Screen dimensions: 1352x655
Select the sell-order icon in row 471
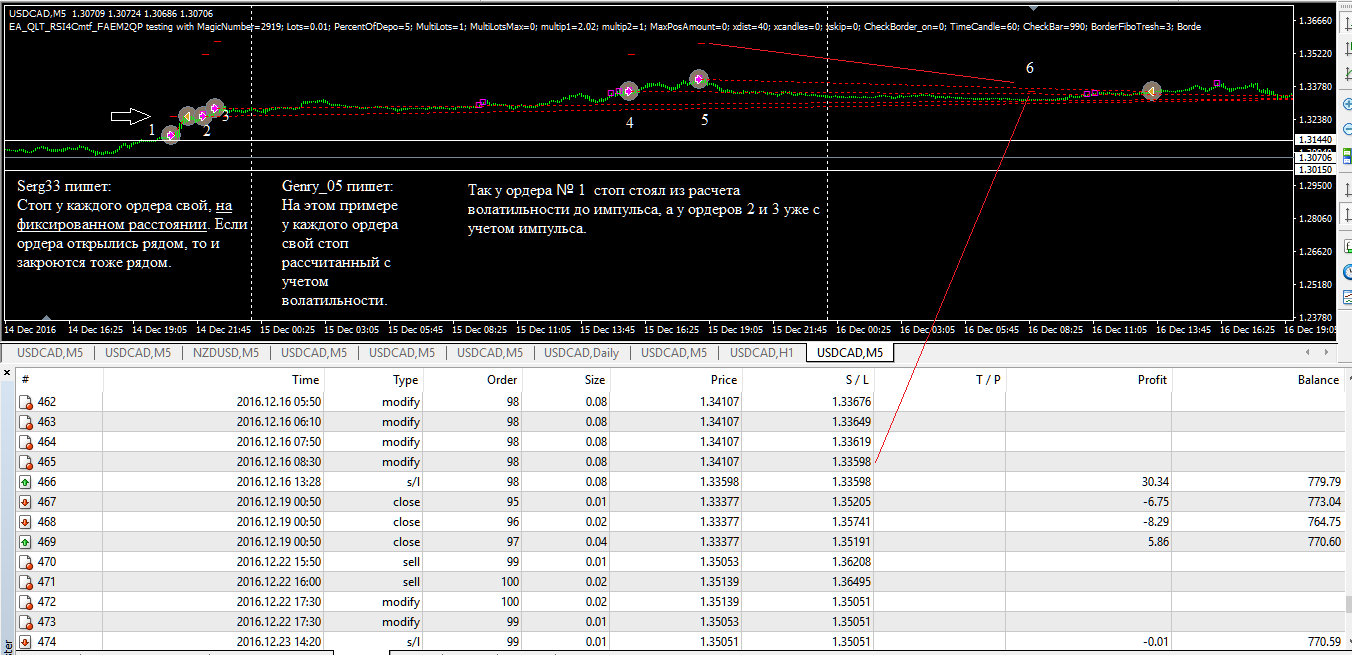click(x=26, y=582)
